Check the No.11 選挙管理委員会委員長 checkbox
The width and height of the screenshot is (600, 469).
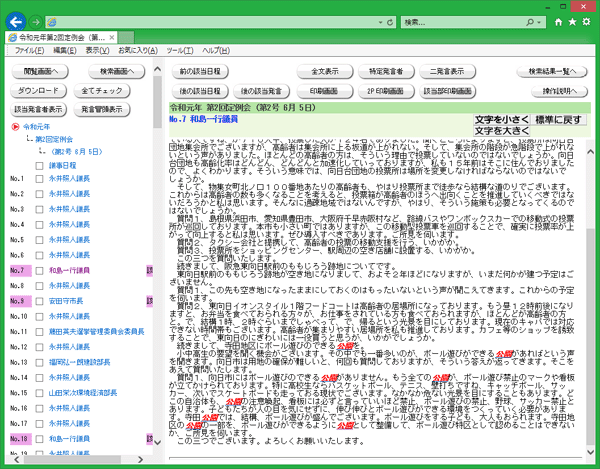pos(39,332)
